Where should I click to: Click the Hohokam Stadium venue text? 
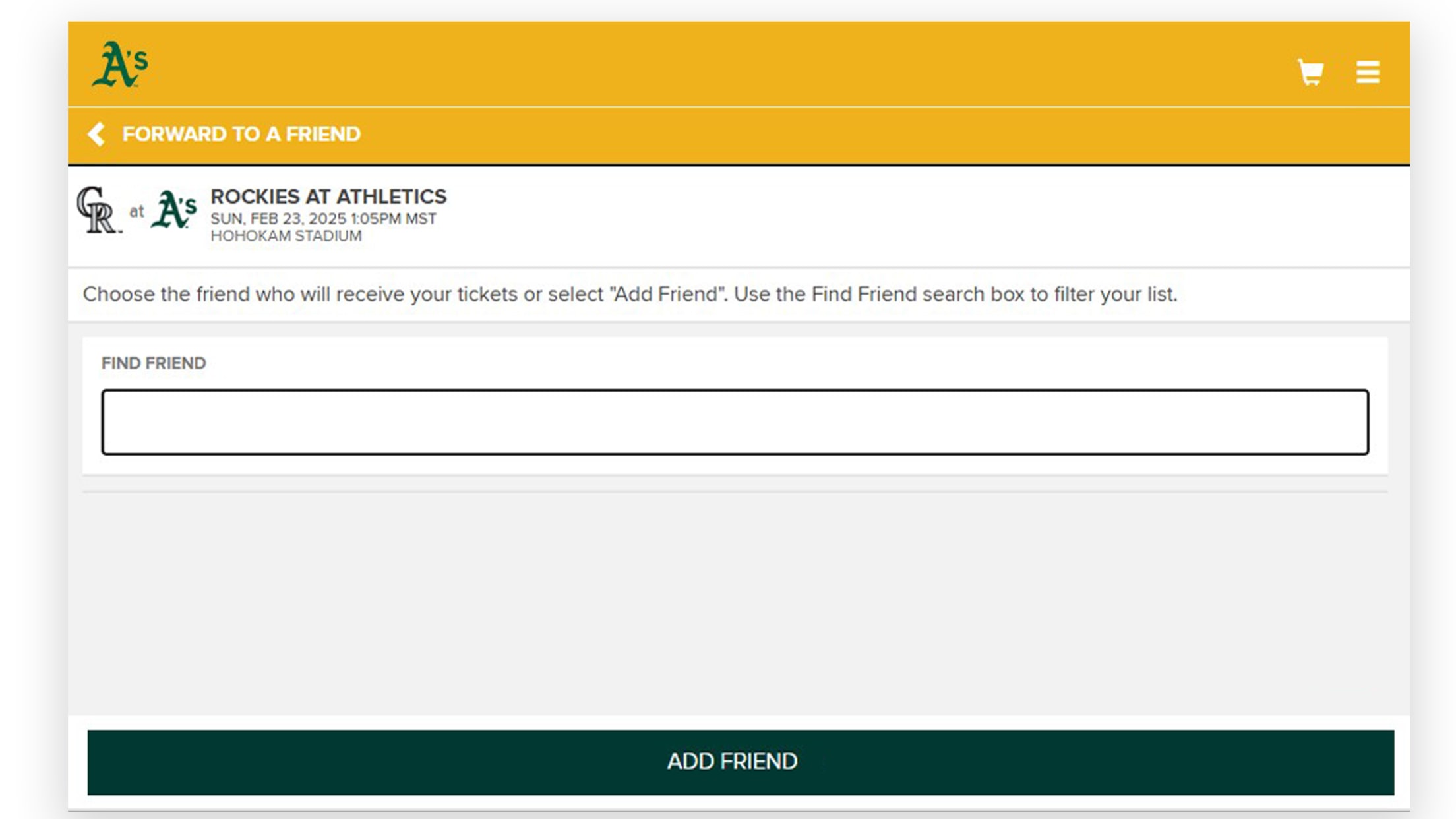[x=286, y=236]
